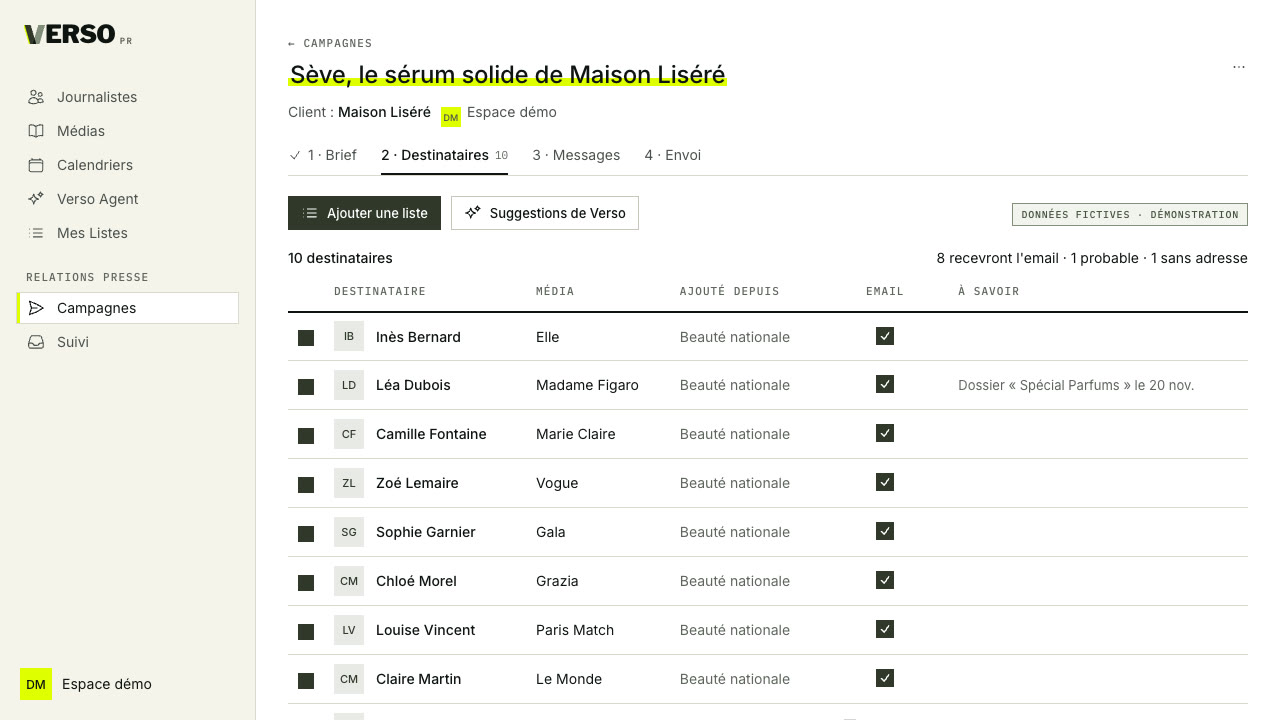Click campaign title Sève, le sérum solide
Viewport: 1280px width, 720px height.
click(x=508, y=75)
